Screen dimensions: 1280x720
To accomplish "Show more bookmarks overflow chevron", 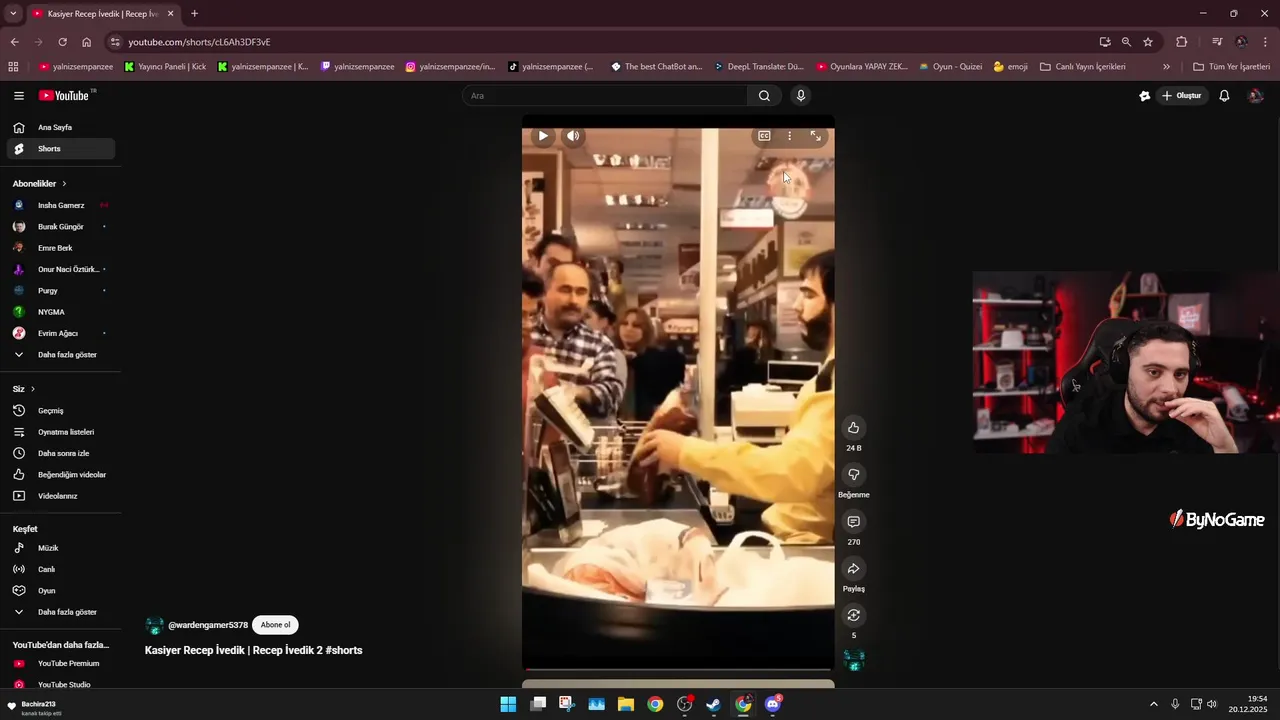I will 1166,67.
